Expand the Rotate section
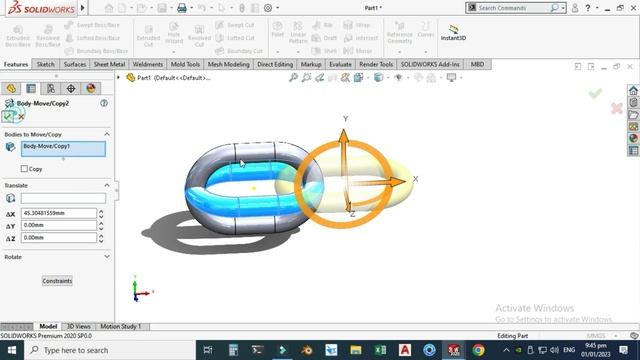The height and width of the screenshot is (360, 640). 107,257
